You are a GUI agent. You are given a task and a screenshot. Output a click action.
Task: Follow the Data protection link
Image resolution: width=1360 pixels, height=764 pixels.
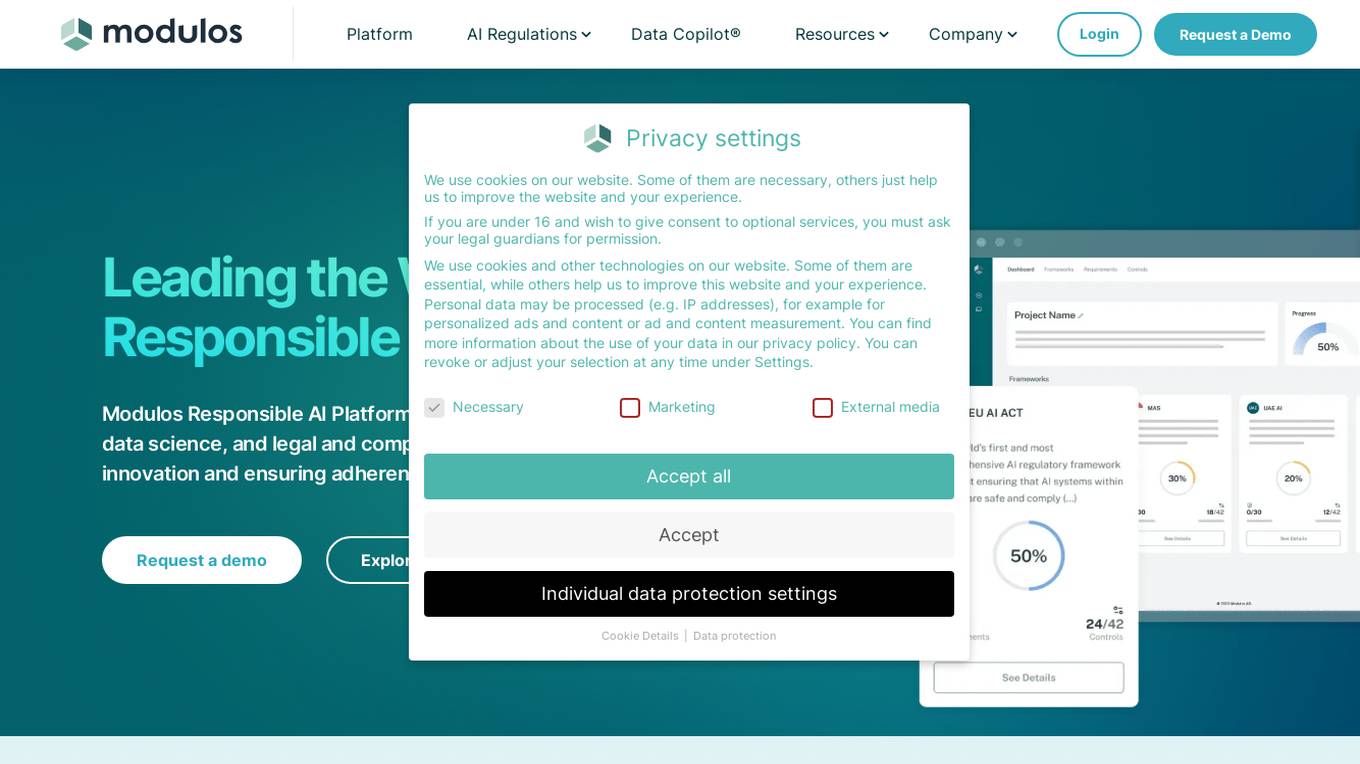click(x=734, y=636)
